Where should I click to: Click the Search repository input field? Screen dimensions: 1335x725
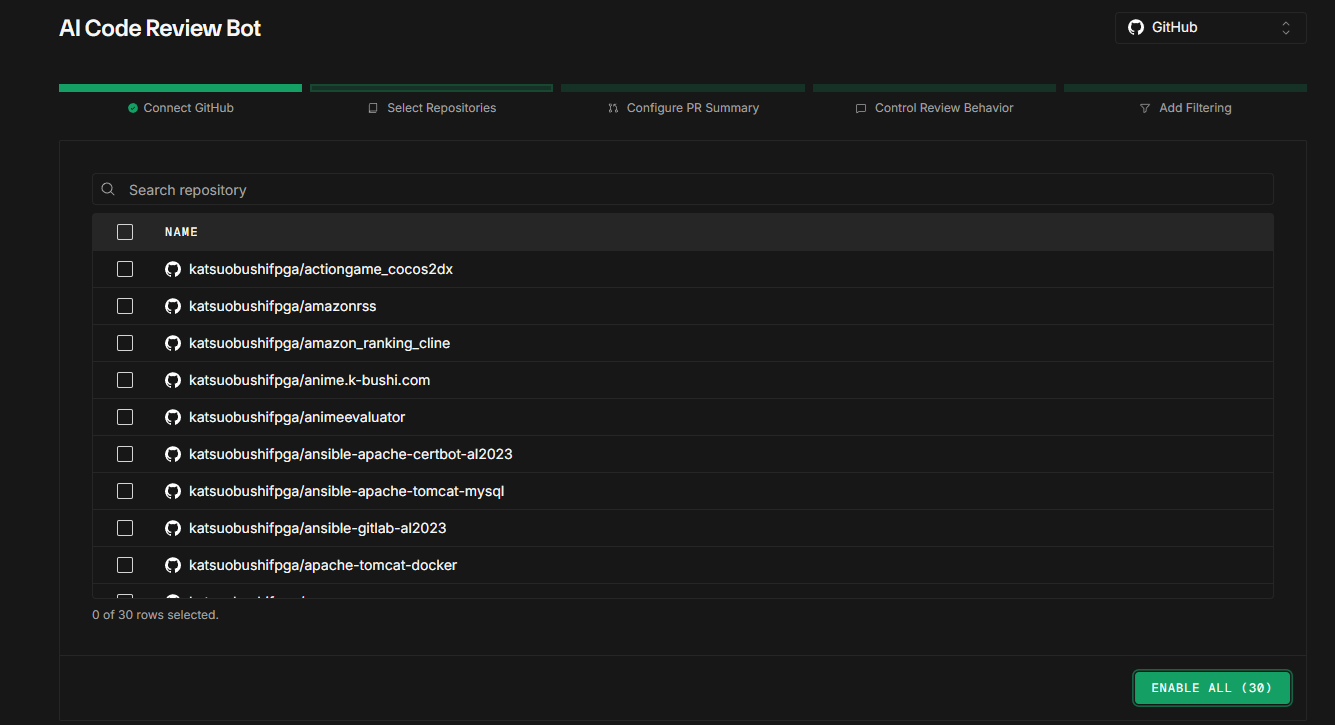pyautogui.click(x=683, y=189)
